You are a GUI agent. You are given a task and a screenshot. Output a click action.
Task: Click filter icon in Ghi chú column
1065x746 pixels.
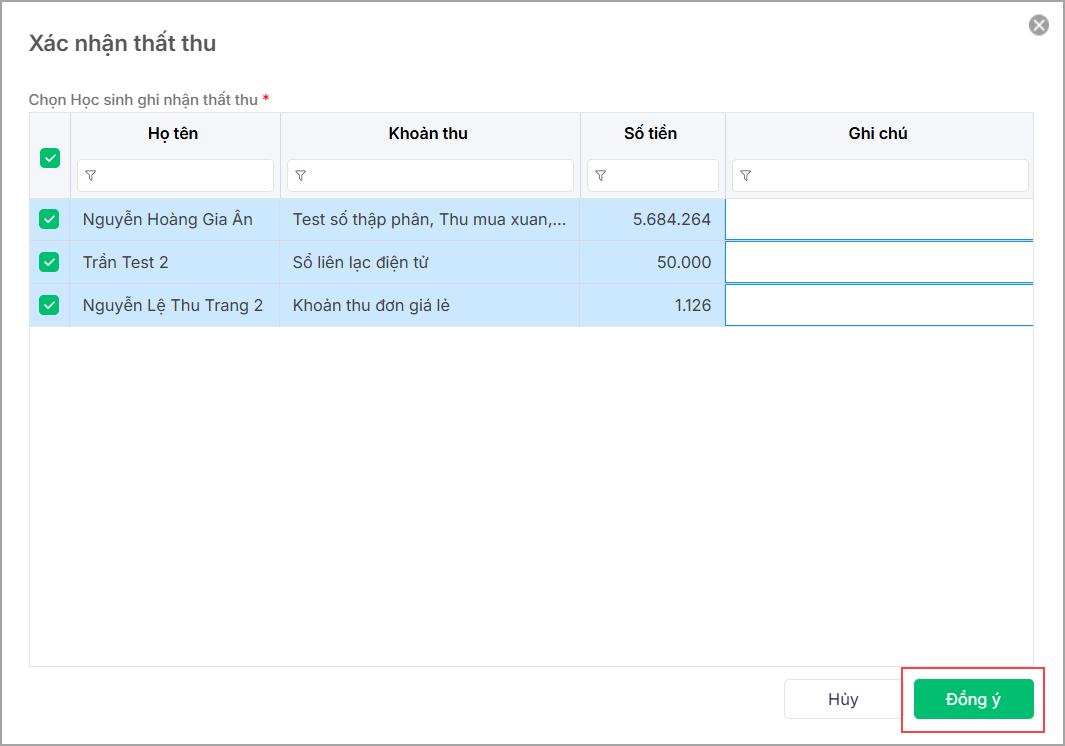pos(746,176)
